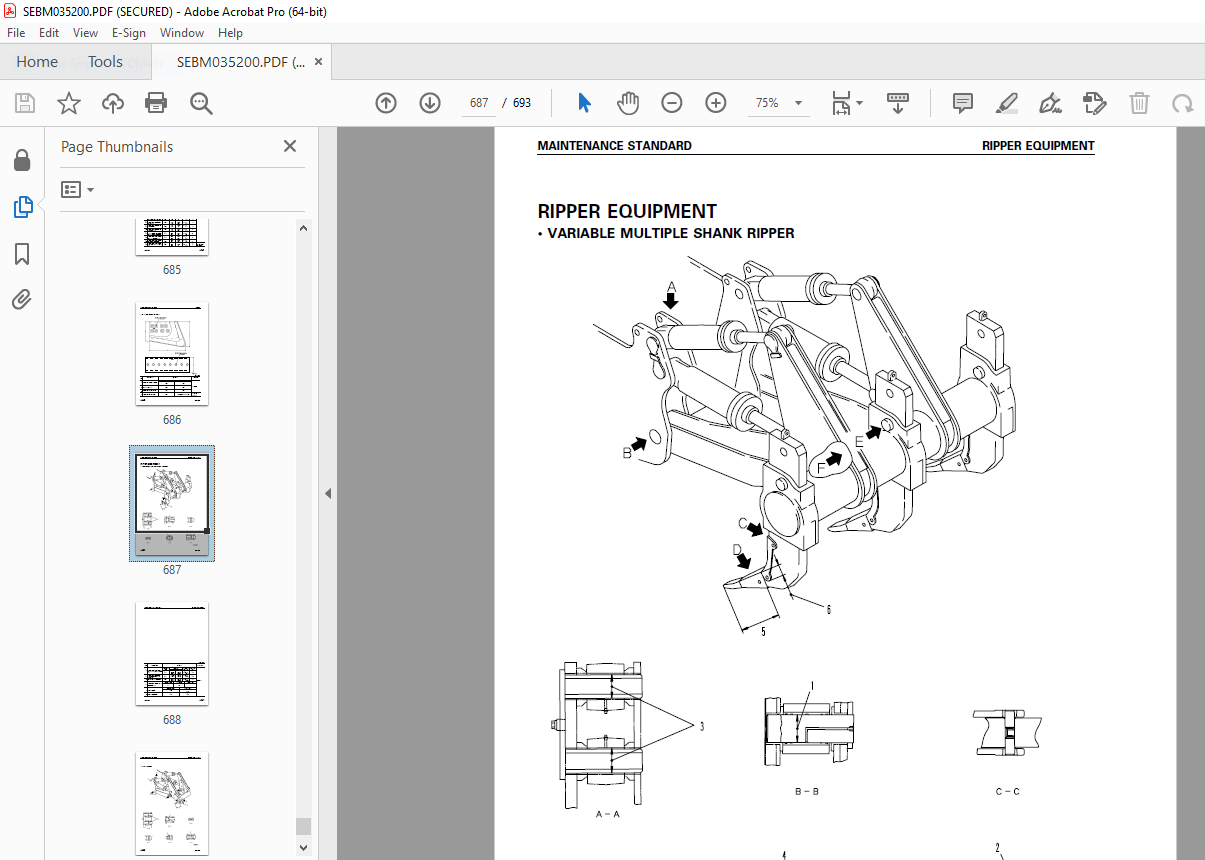The height and width of the screenshot is (860, 1205).
Task: Click the trash delete icon
Action: pyautogui.click(x=1139, y=103)
